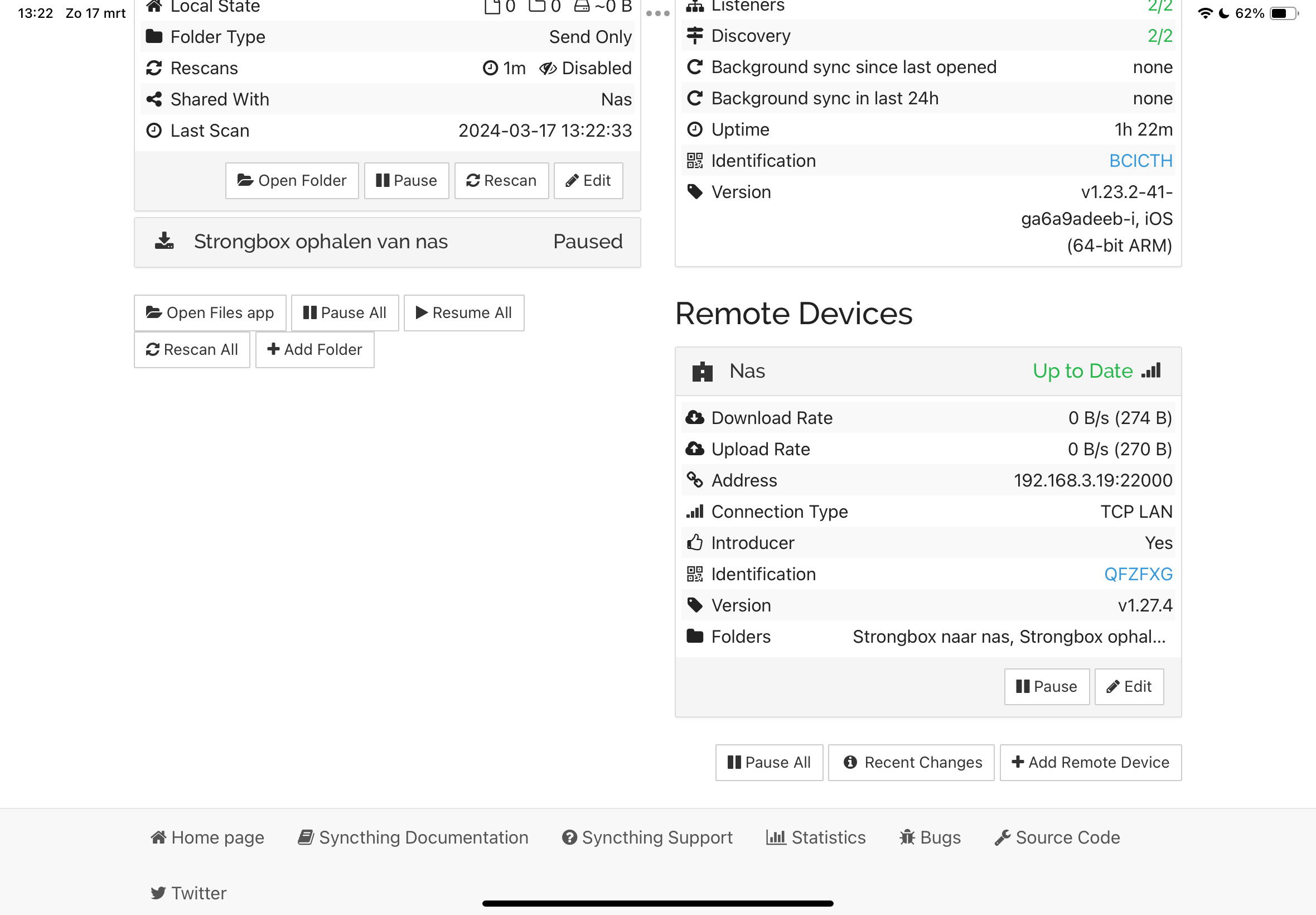Open Source Code footer link

[x=1057, y=837]
